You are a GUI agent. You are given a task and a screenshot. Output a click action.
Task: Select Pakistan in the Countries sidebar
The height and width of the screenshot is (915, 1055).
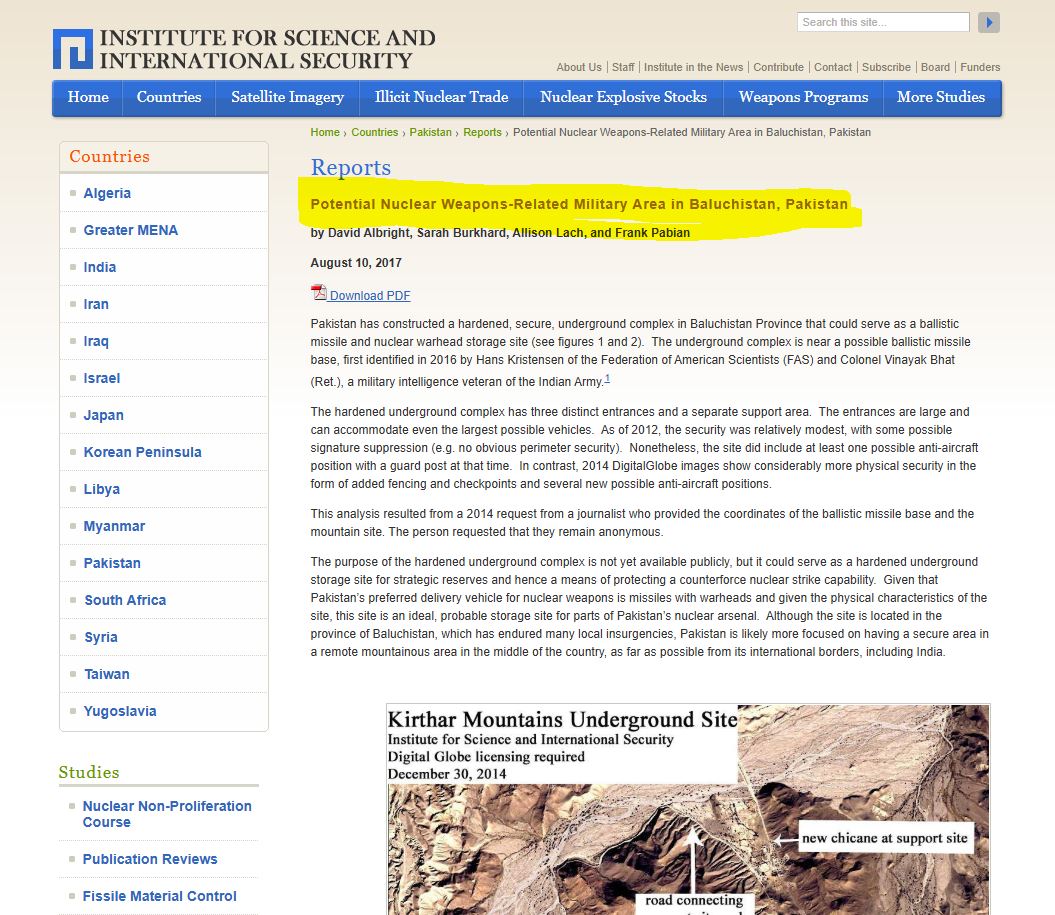click(x=112, y=563)
